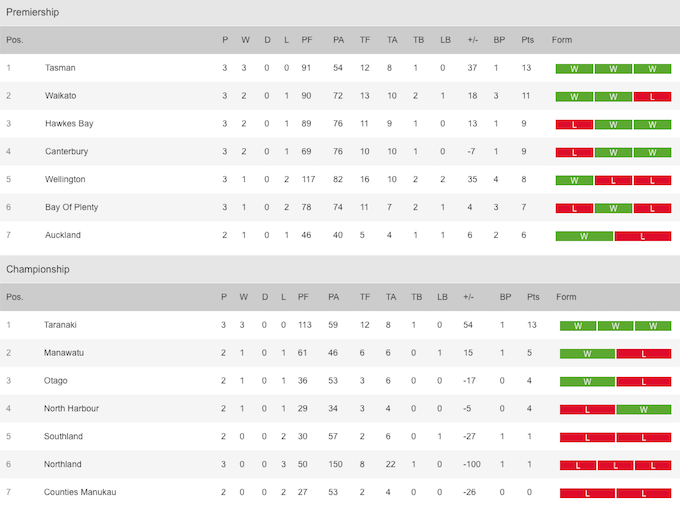680x509 pixels.
Task: Click Tasman's first green W form badge
Action: click(x=574, y=69)
